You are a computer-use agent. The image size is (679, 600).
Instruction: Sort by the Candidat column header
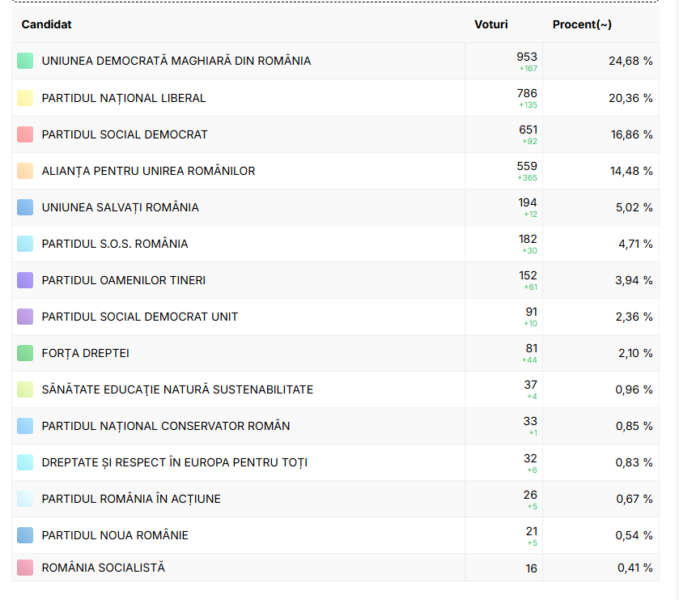click(x=46, y=24)
